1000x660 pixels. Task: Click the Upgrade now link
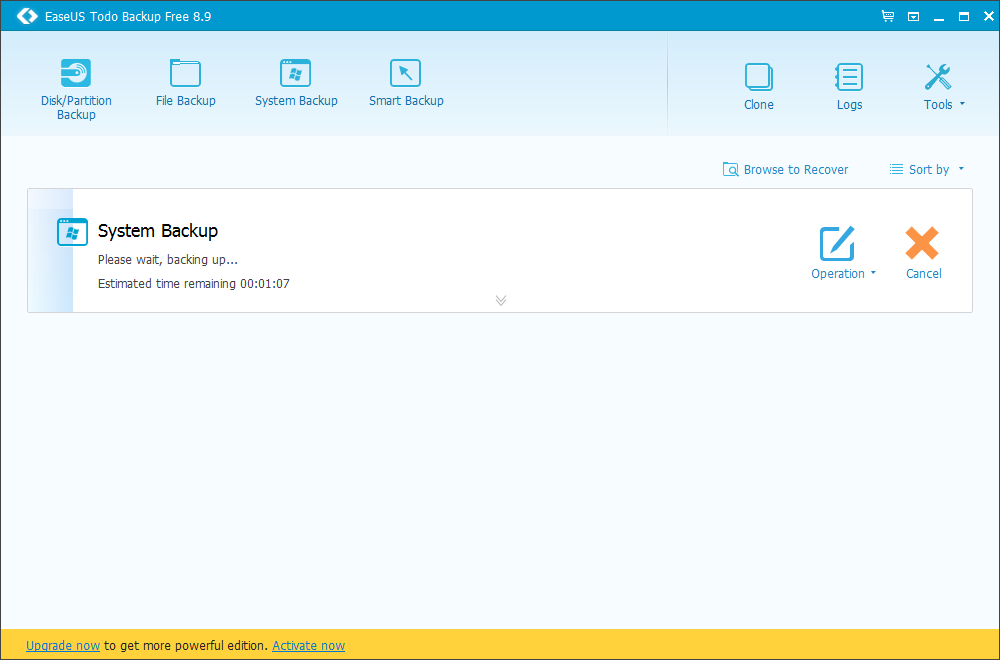point(63,646)
